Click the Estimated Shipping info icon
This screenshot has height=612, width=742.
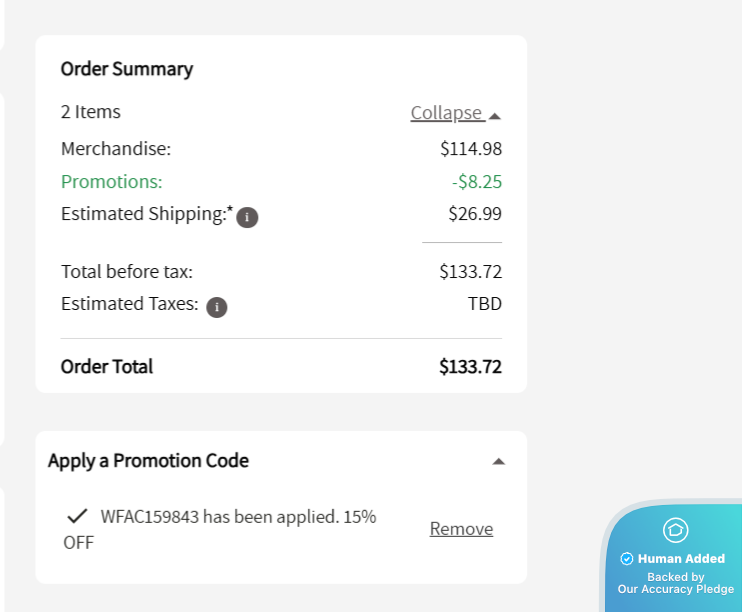247,218
